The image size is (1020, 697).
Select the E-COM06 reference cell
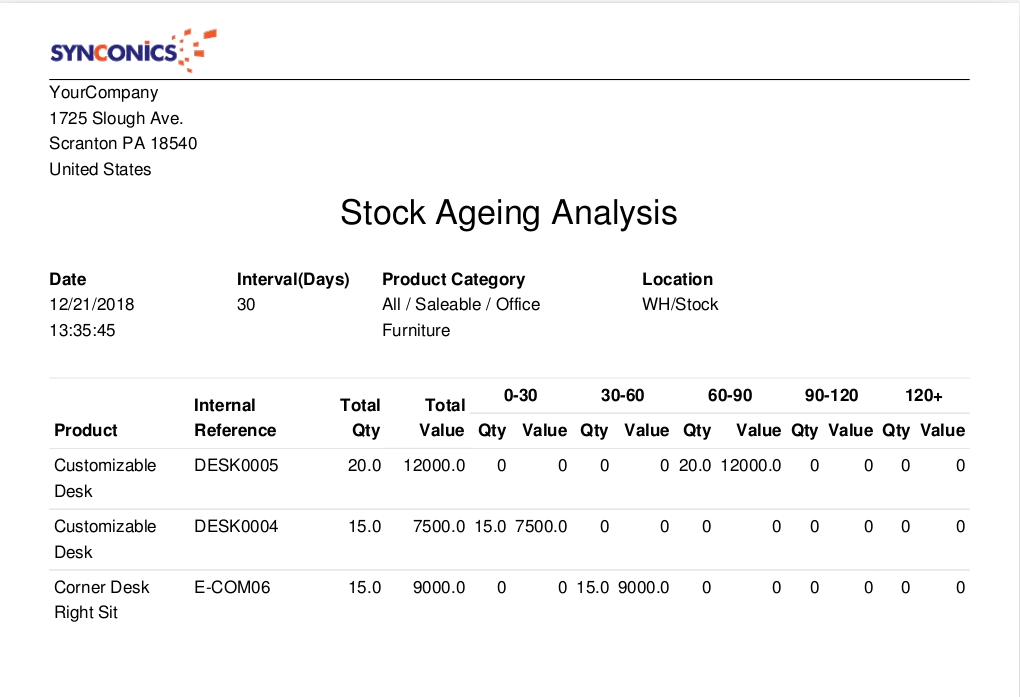[x=232, y=587]
